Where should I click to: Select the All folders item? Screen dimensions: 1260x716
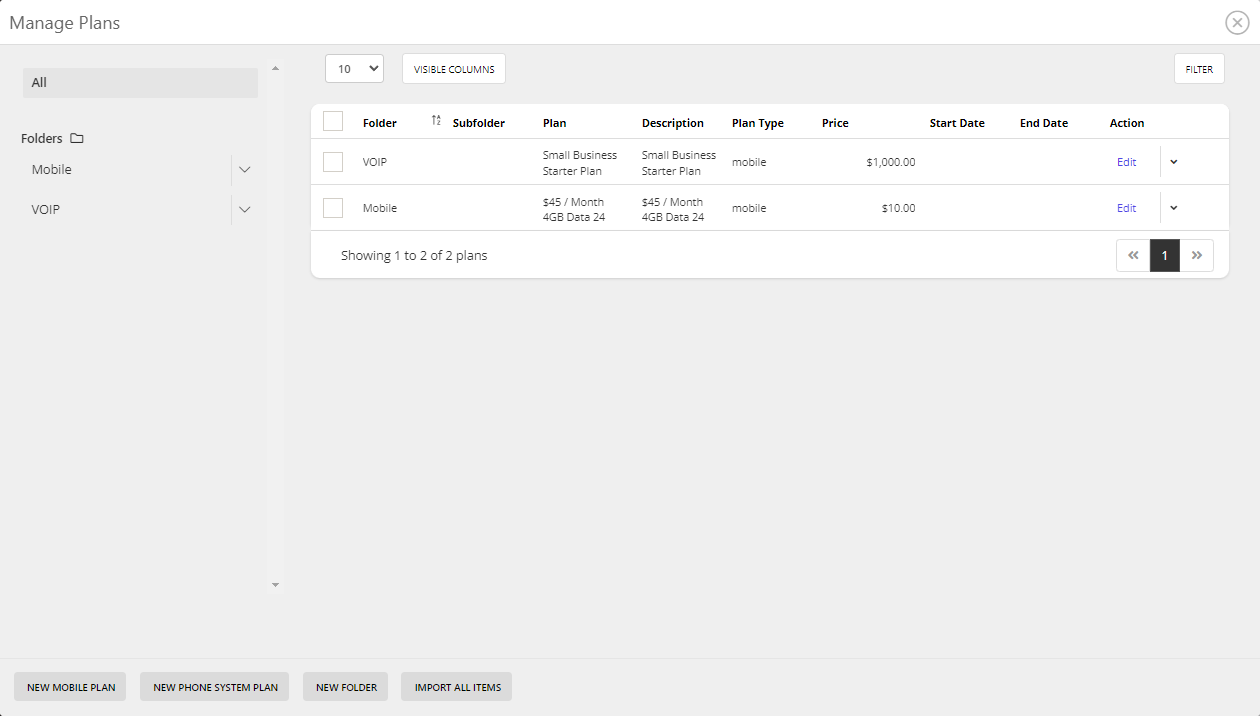pos(140,83)
